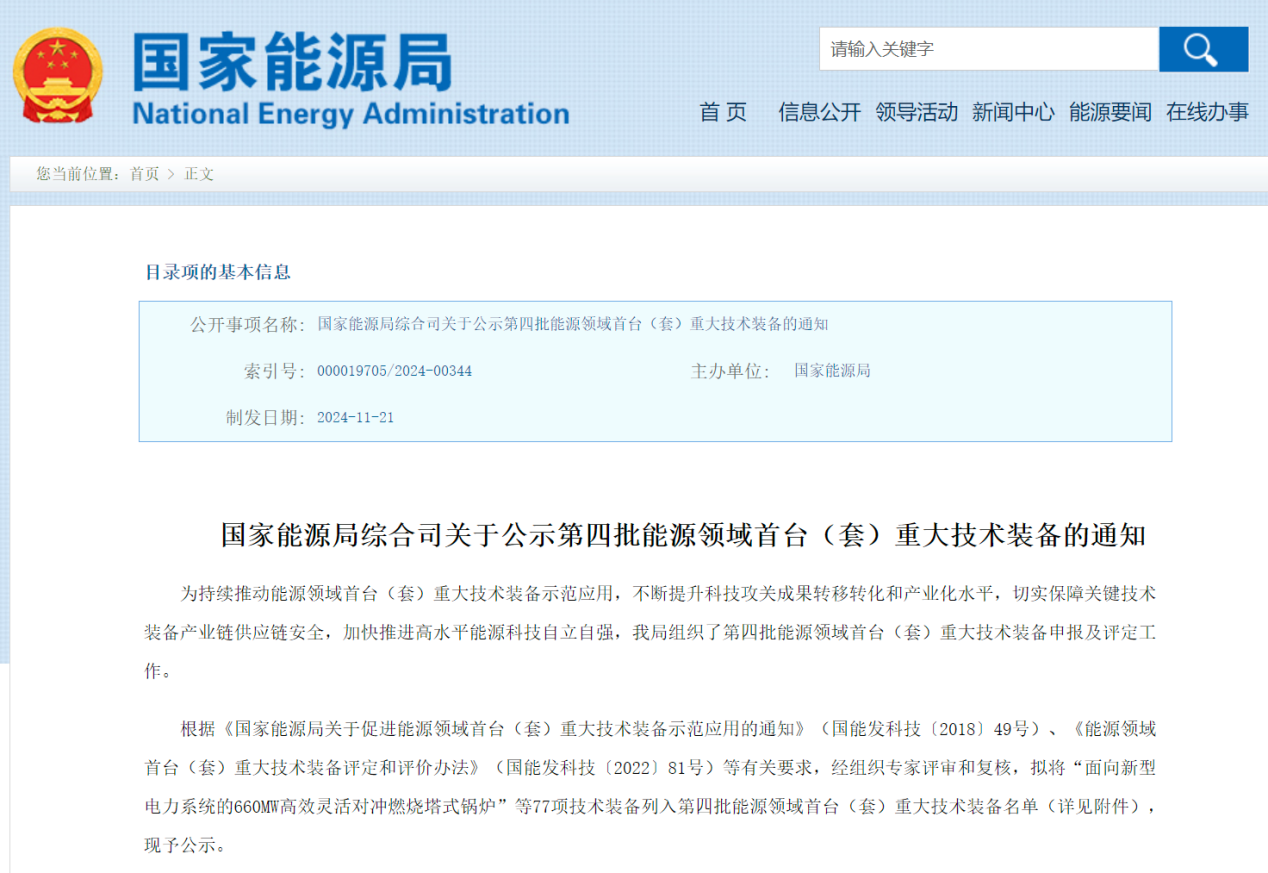The image size is (1268, 873).
Task: Click the magnifier search button
Action: (1203, 49)
